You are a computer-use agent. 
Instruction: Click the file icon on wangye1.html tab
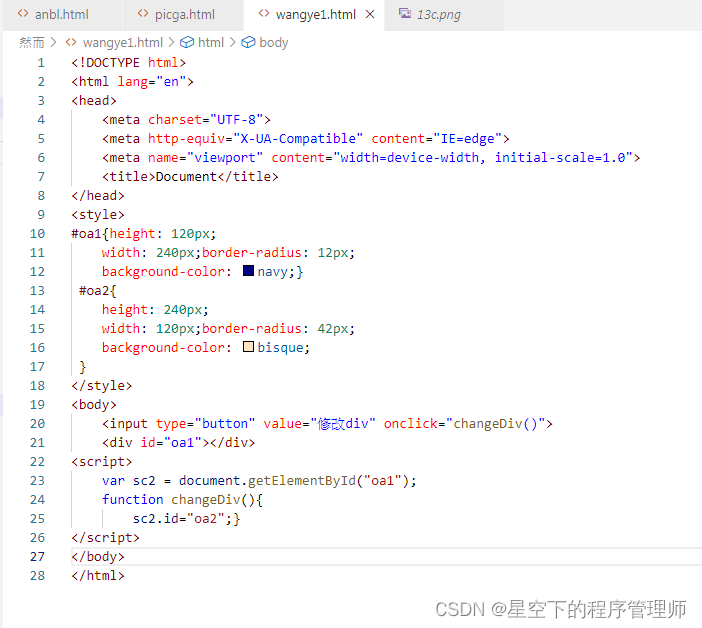264,14
